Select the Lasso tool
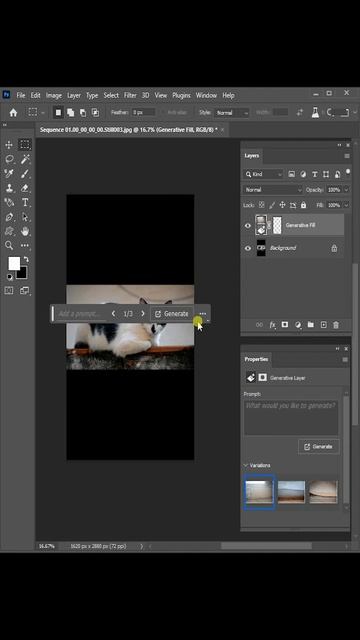The width and height of the screenshot is (360, 640). coord(9,159)
